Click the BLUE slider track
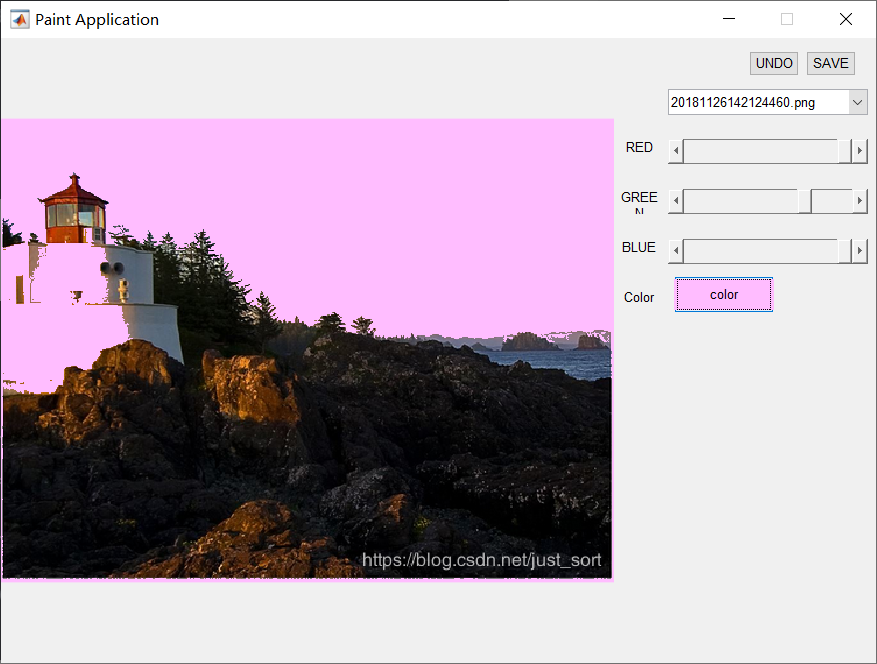This screenshot has width=877, height=664. (760, 251)
